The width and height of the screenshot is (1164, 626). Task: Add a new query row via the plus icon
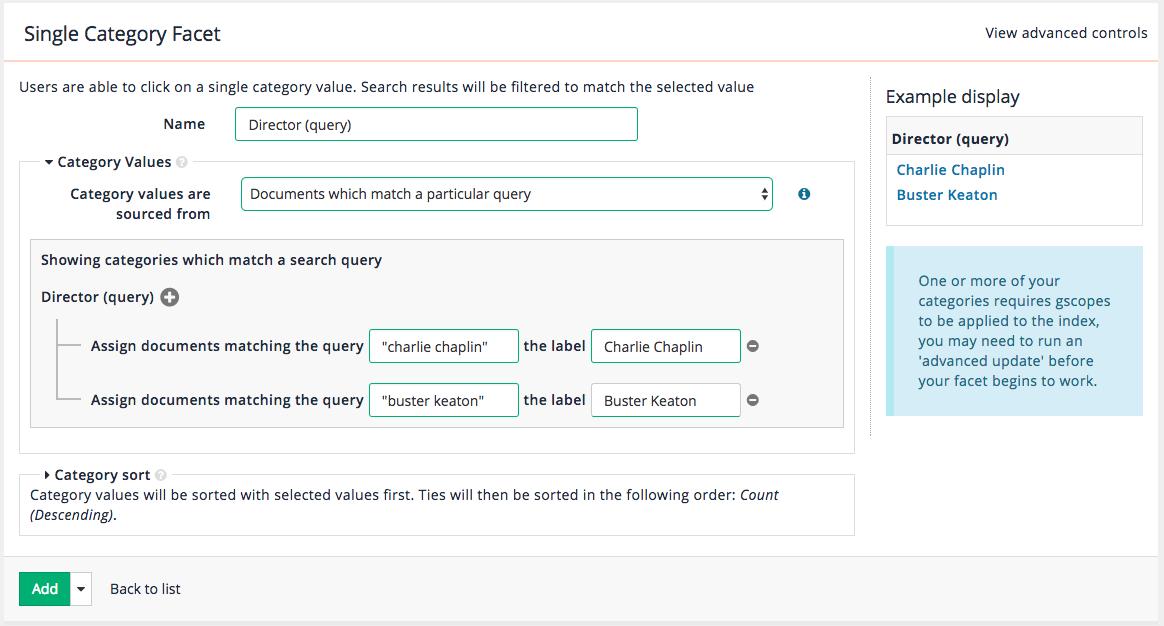[x=170, y=297]
